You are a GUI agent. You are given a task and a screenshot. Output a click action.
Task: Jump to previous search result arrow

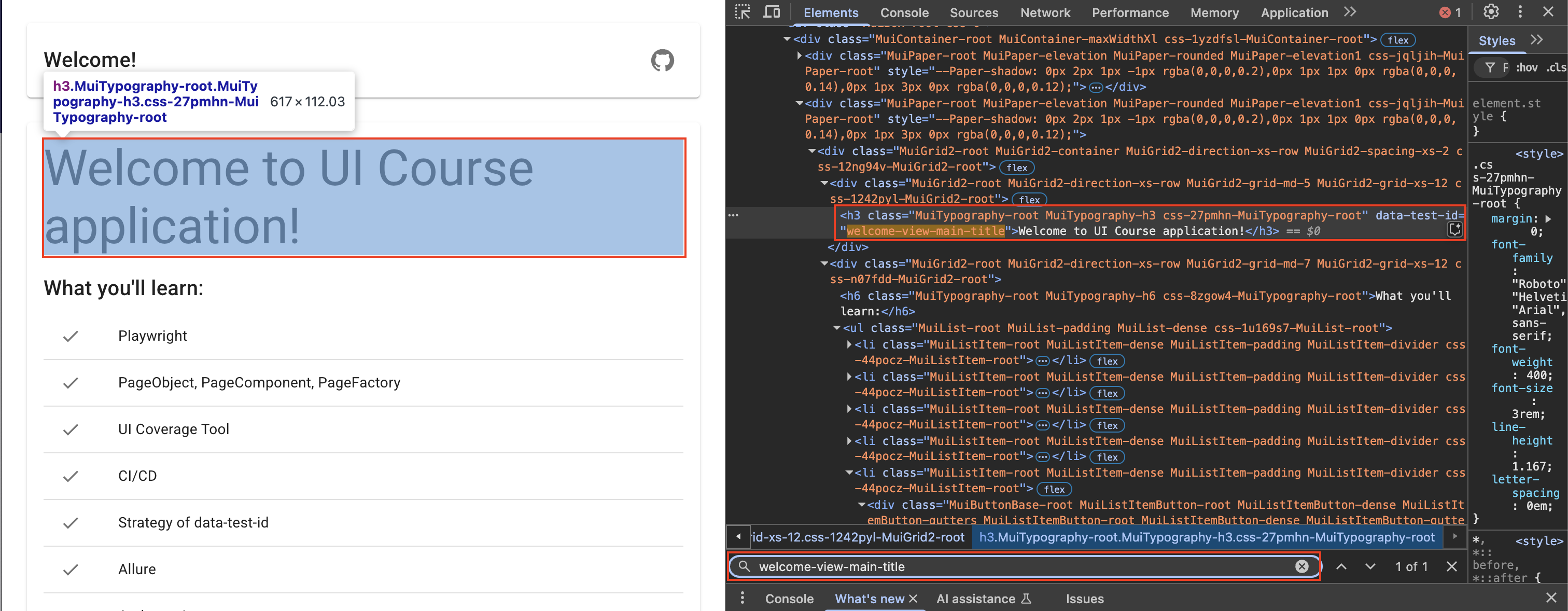coord(1341,566)
